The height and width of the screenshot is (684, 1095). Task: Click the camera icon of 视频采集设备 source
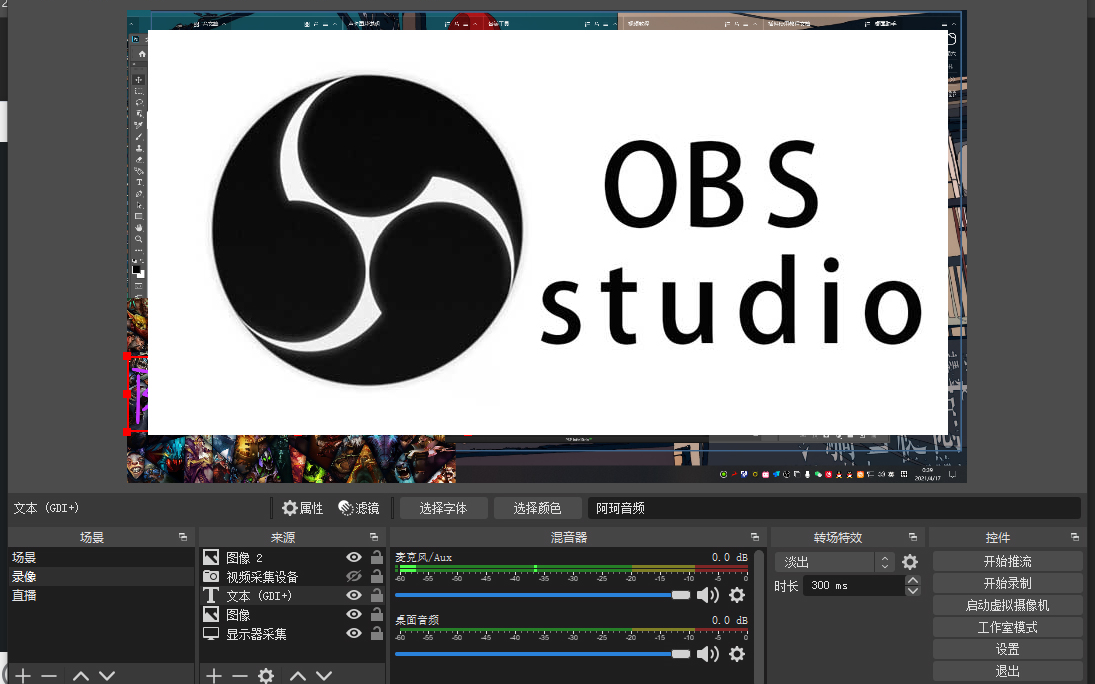point(211,576)
